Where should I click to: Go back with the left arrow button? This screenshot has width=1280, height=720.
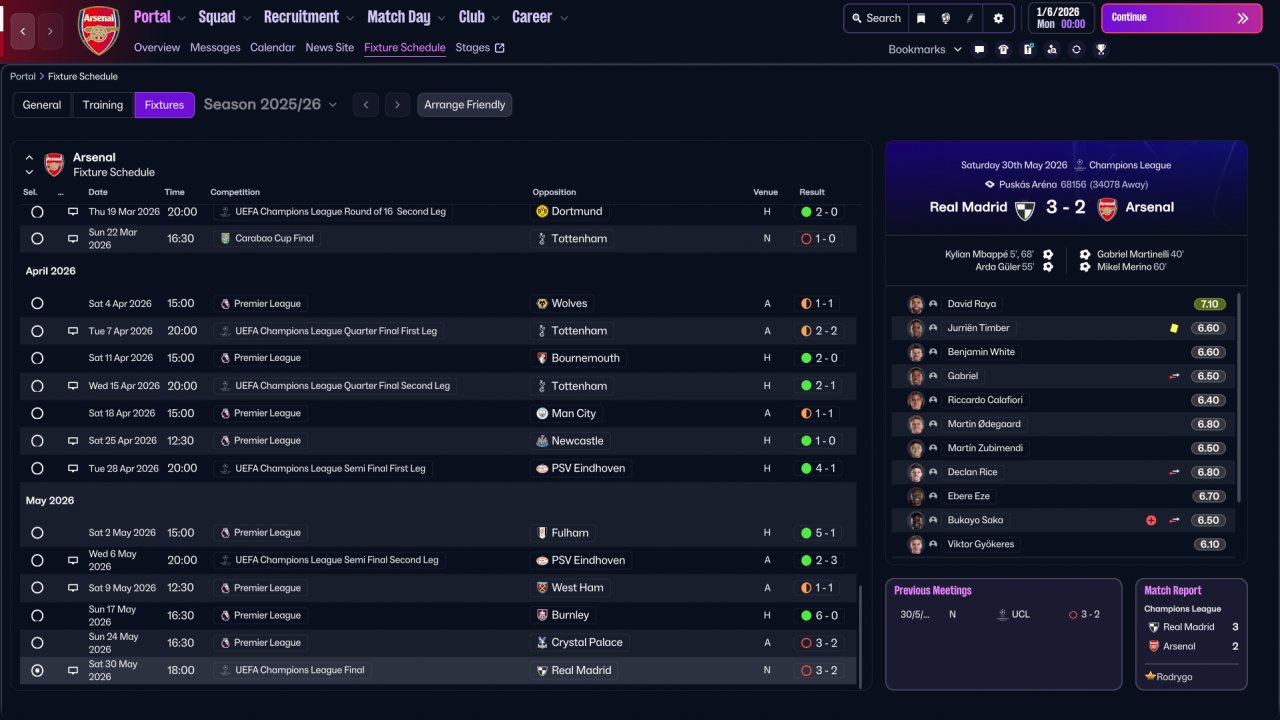click(x=23, y=31)
